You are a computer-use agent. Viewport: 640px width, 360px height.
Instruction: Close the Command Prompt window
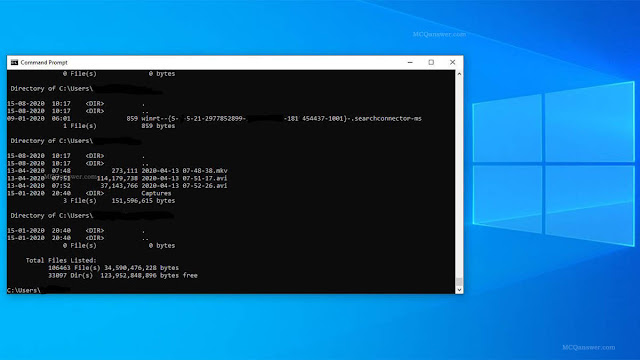452,62
